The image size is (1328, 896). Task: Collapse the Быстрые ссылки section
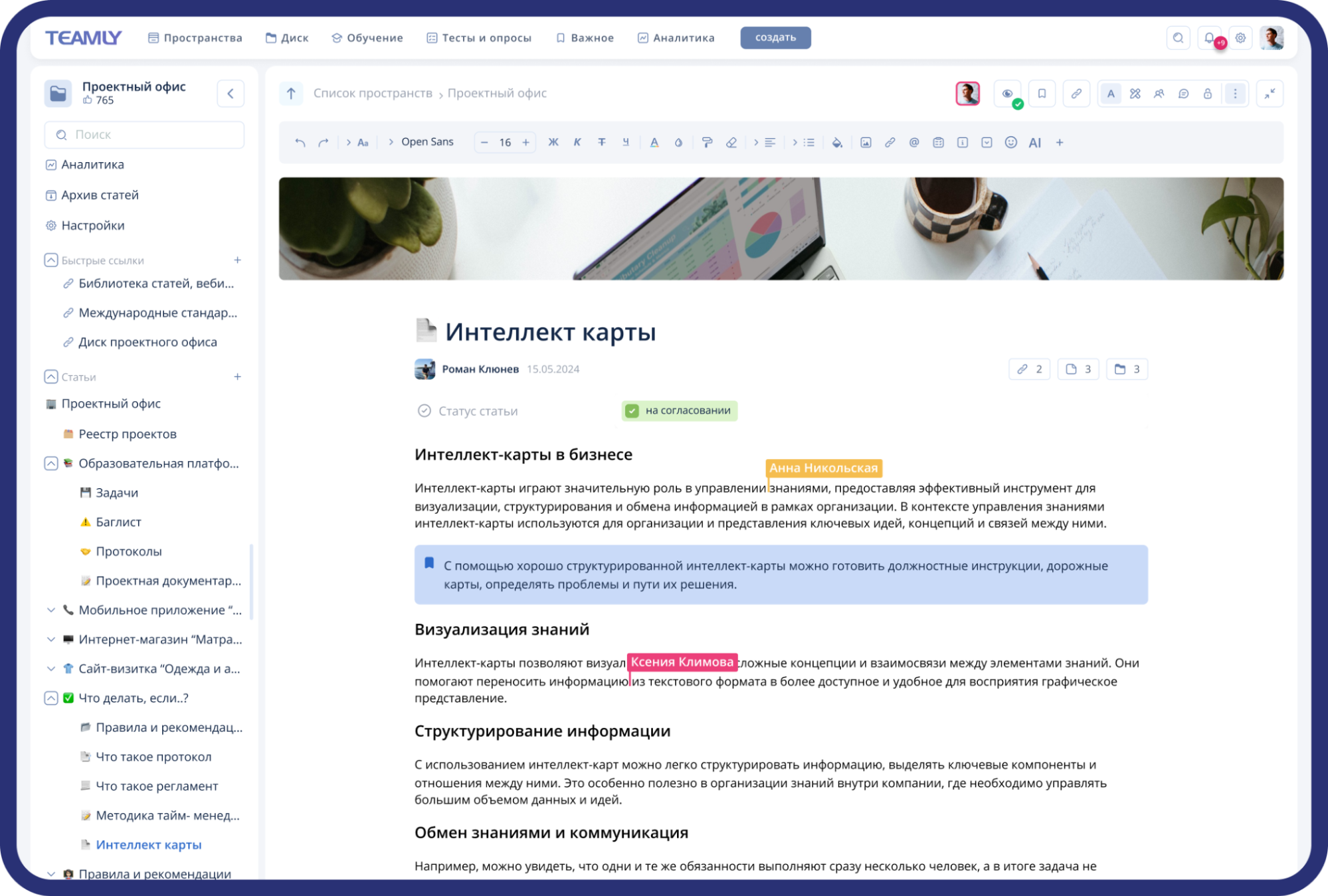(x=51, y=260)
